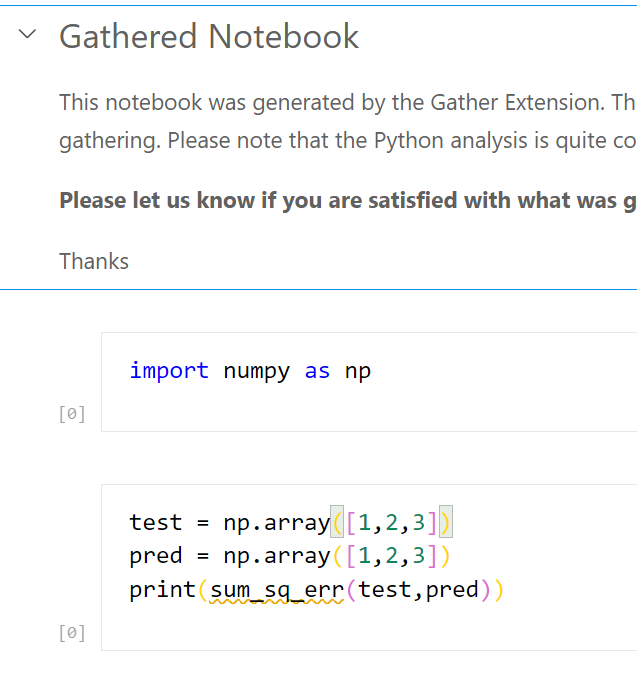This screenshot has width=637, height=680.
Task: Place cursor in 'test = np.array' line
Action: [x=291, y=522]
